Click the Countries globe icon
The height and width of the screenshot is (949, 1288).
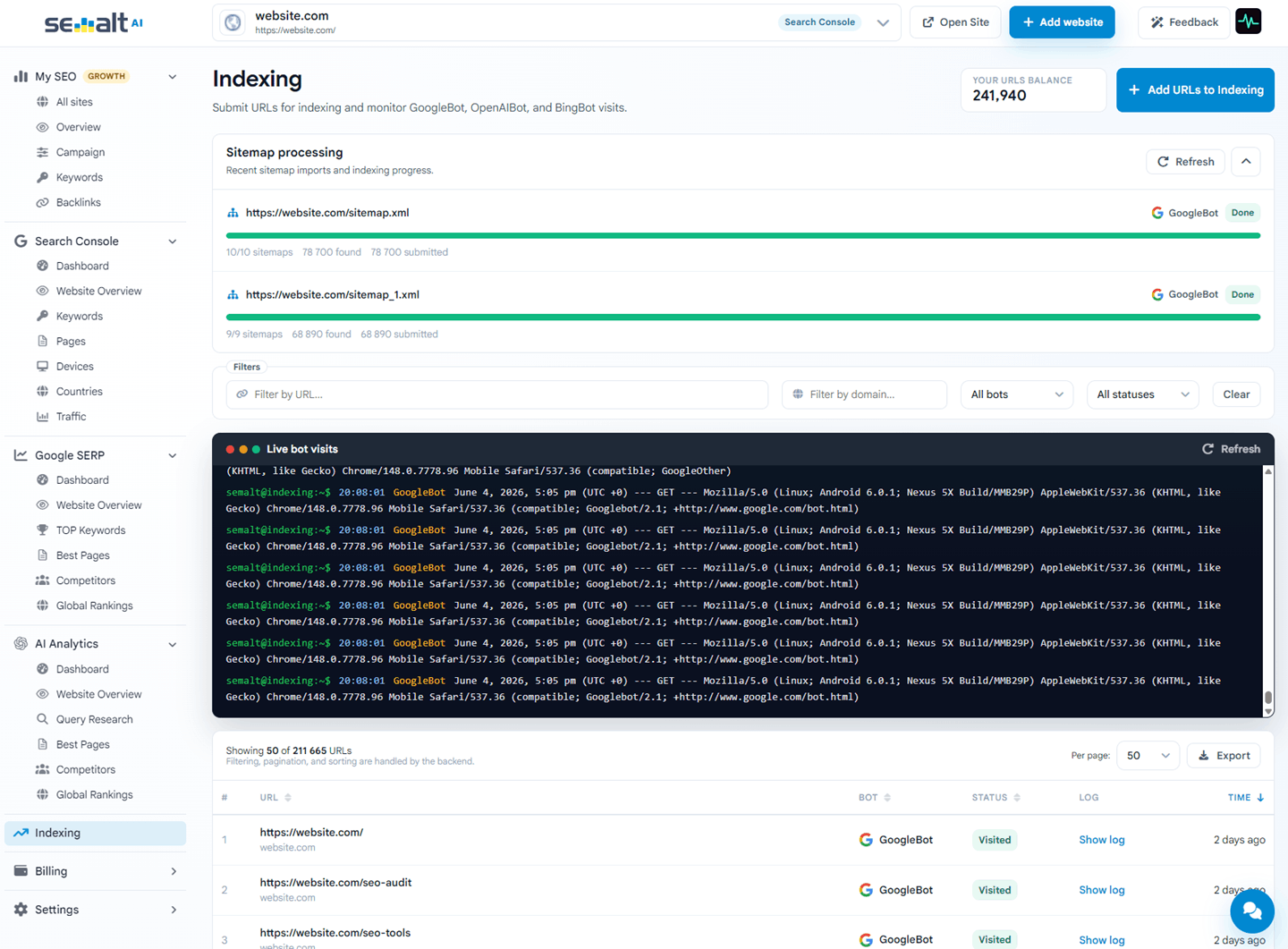click(x=42, y=391)
